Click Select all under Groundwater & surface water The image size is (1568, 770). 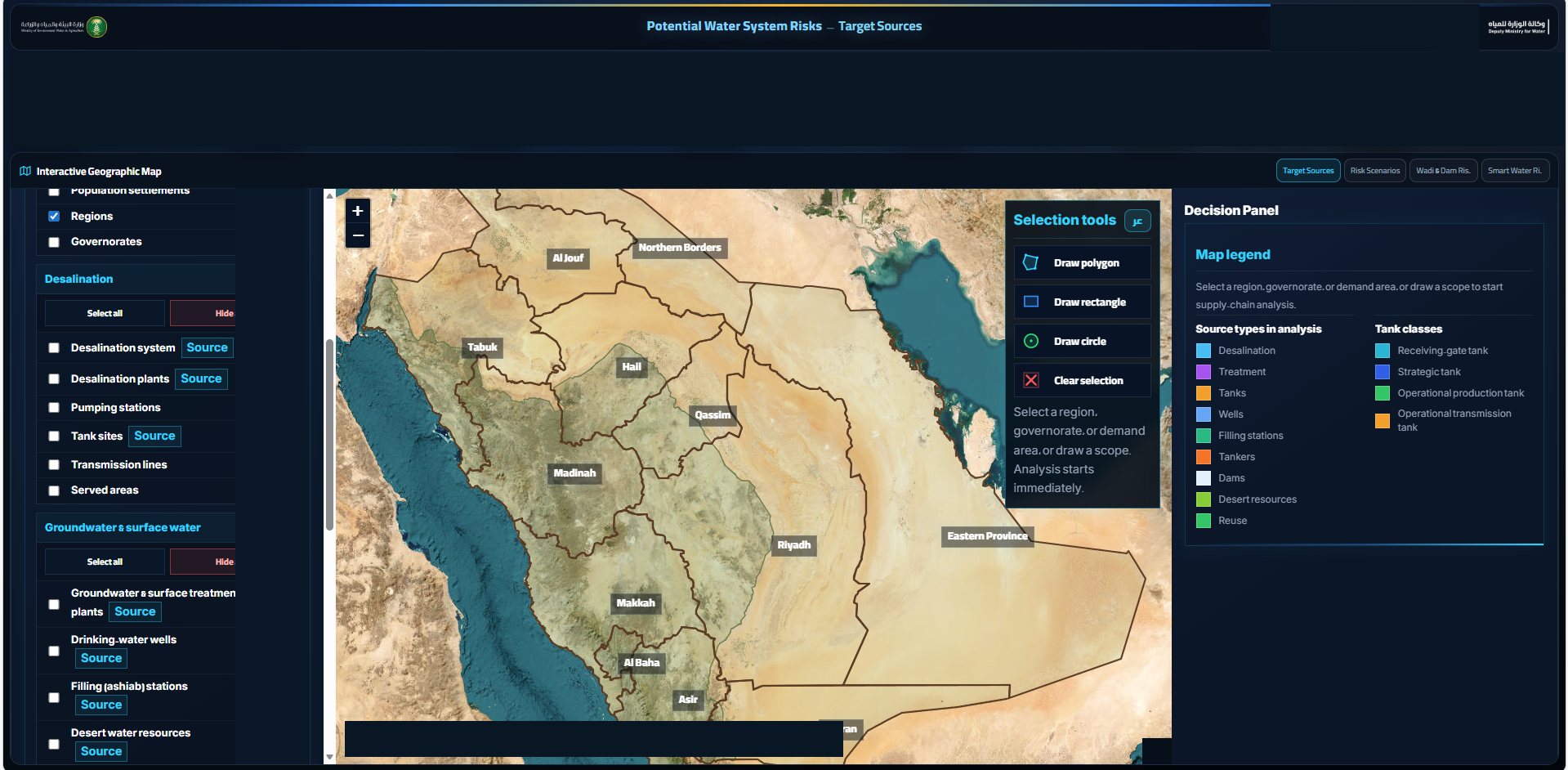click(105, 562)
